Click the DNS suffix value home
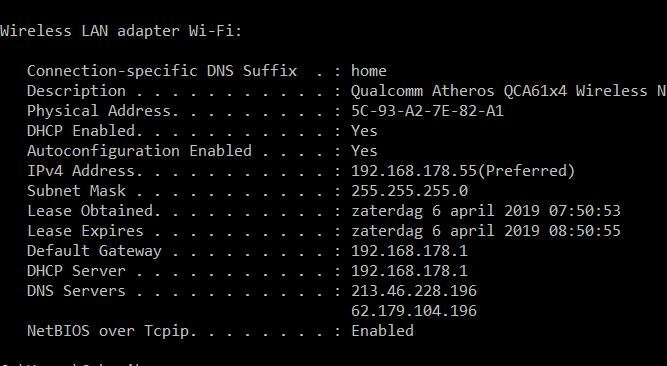Screen dimensions: 667x366 pyautogui.click(x=369, y=71)
